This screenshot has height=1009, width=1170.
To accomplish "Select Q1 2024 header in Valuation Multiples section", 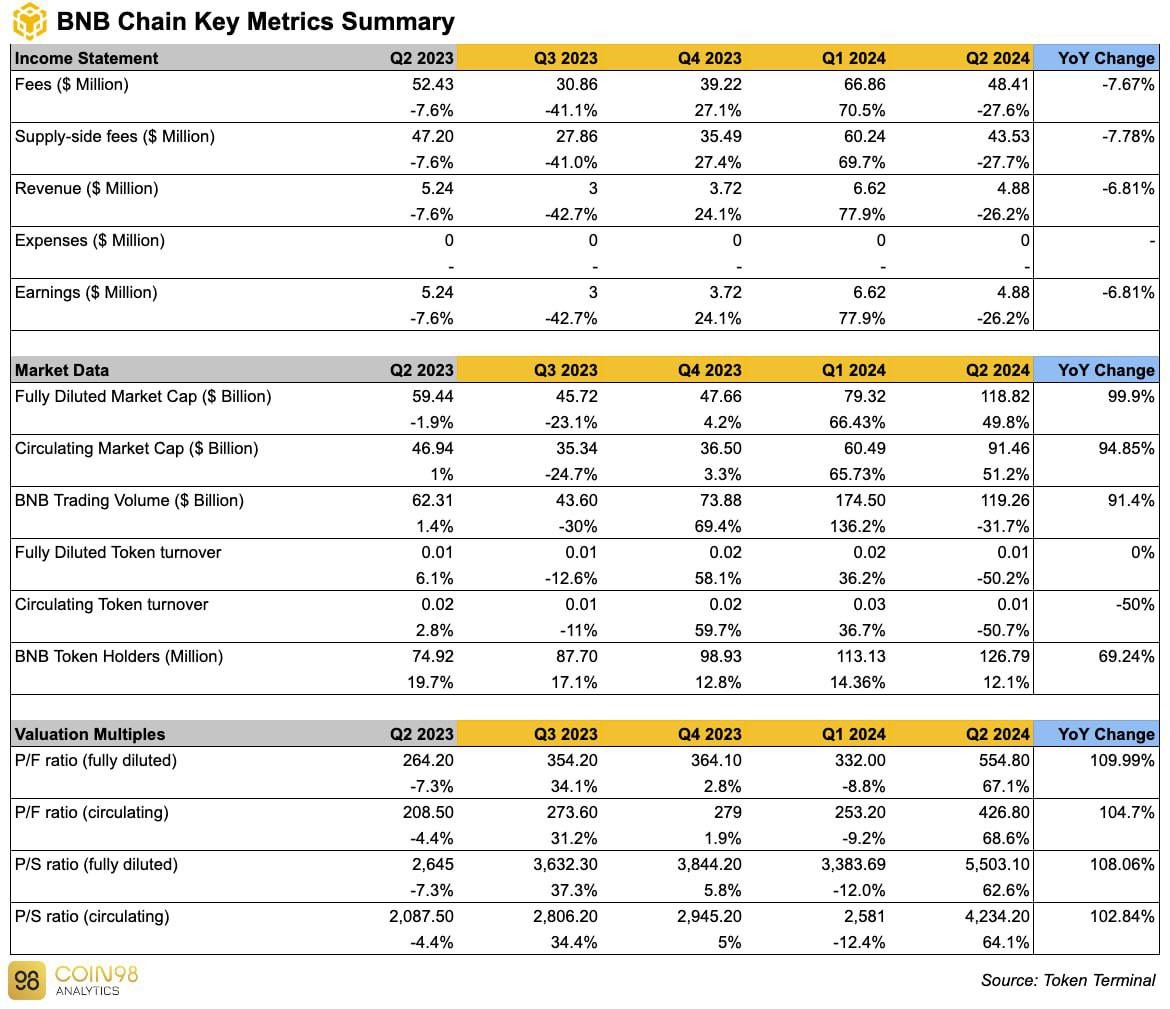I will [x=853, y=734].
